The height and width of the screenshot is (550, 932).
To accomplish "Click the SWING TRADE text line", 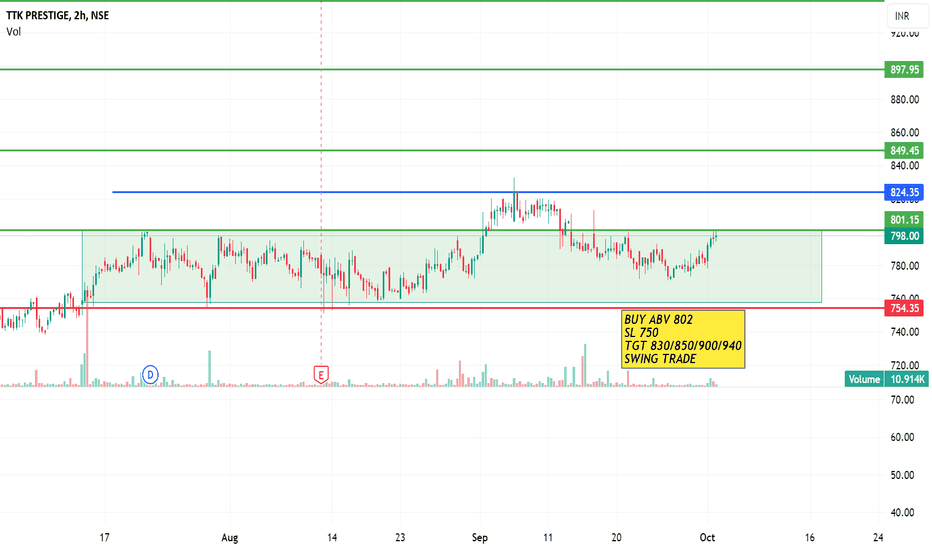I will [660, 359].
